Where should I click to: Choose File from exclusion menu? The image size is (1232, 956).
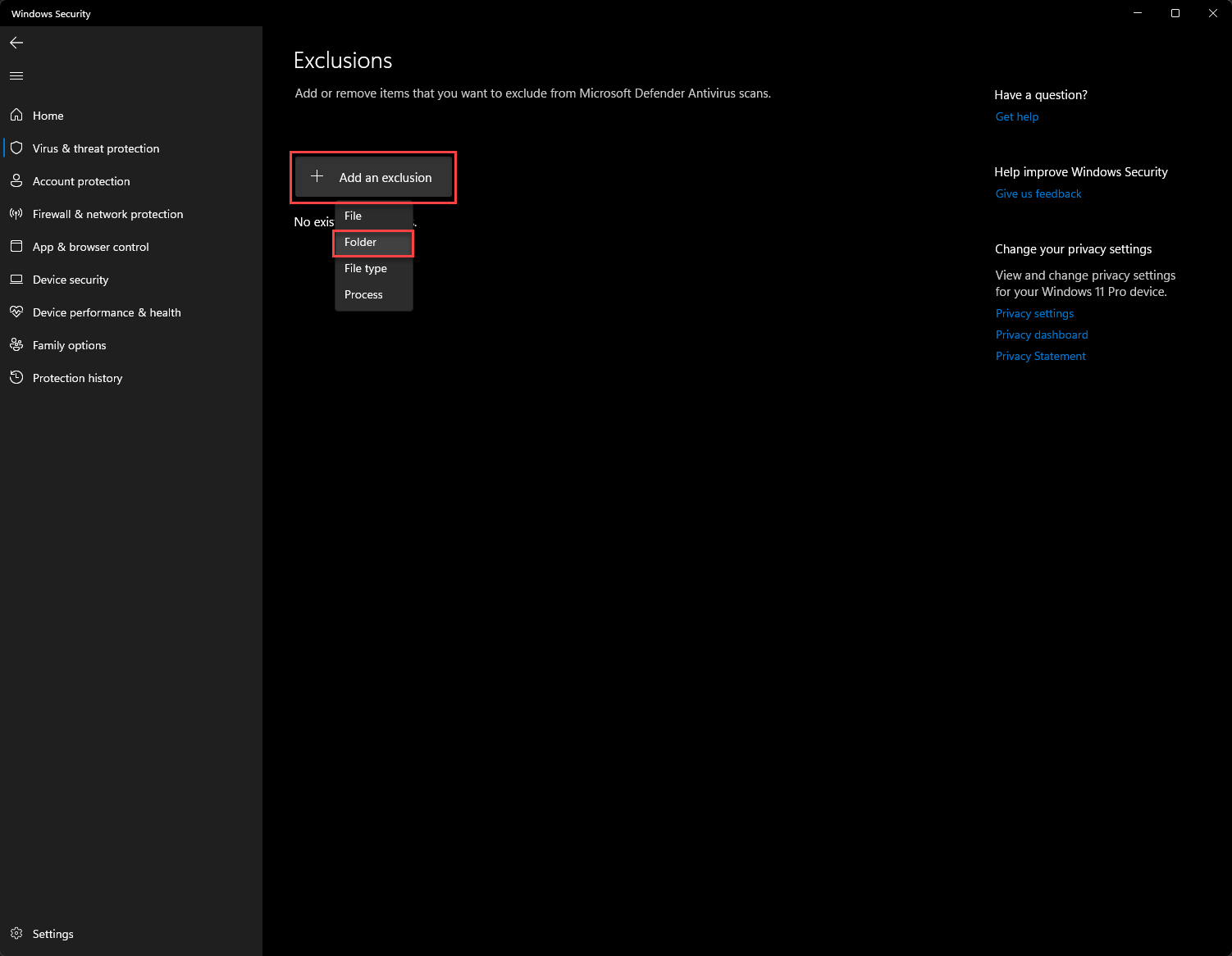pyautogui.click(x=373, y=216)
